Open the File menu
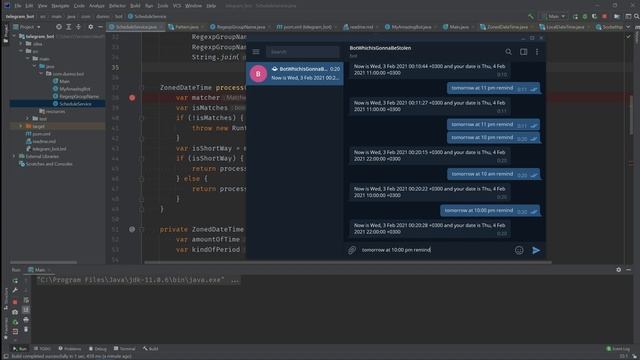640x360 pixels. point(18,6)
